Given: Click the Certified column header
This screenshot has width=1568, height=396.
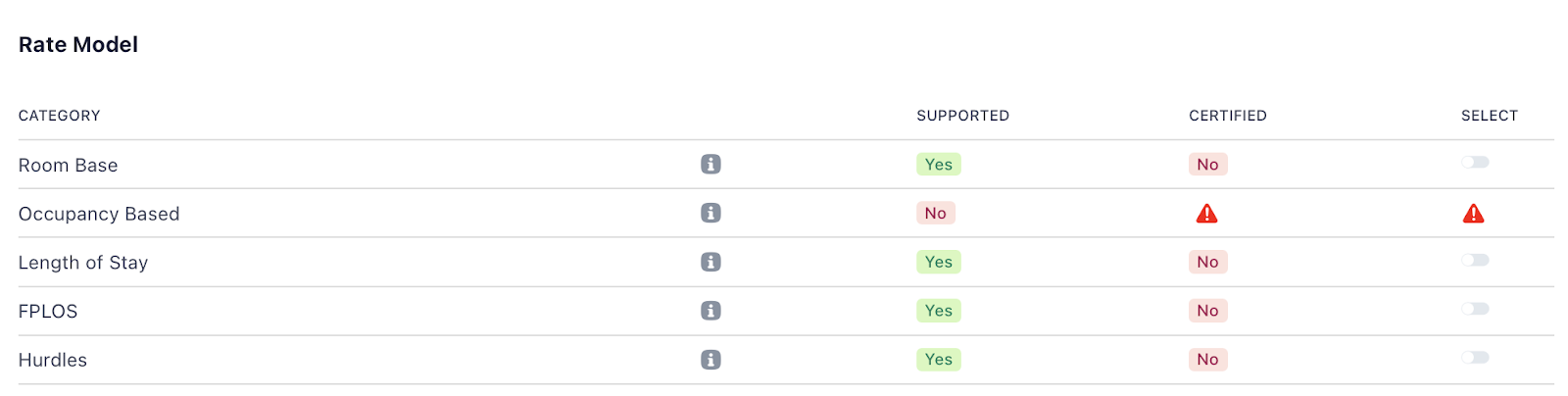Looking at the screenshot, I should pyautogui.click(x=1227, y=116).
